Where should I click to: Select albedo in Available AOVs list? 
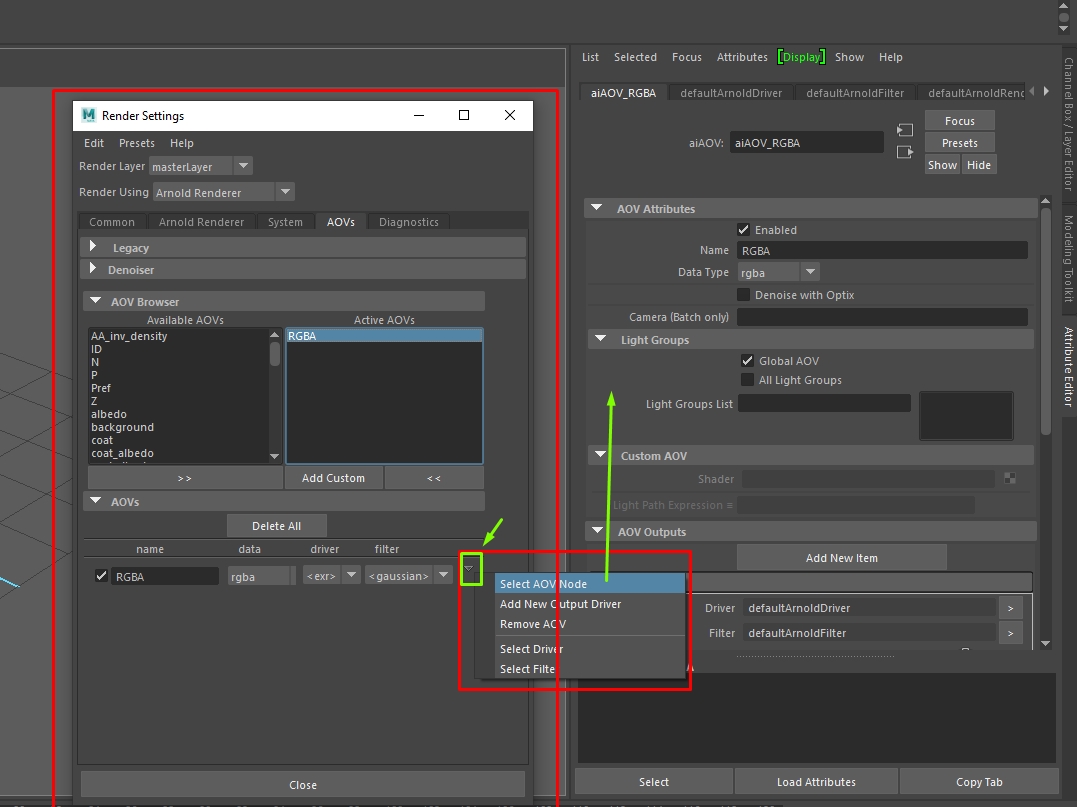109,414
